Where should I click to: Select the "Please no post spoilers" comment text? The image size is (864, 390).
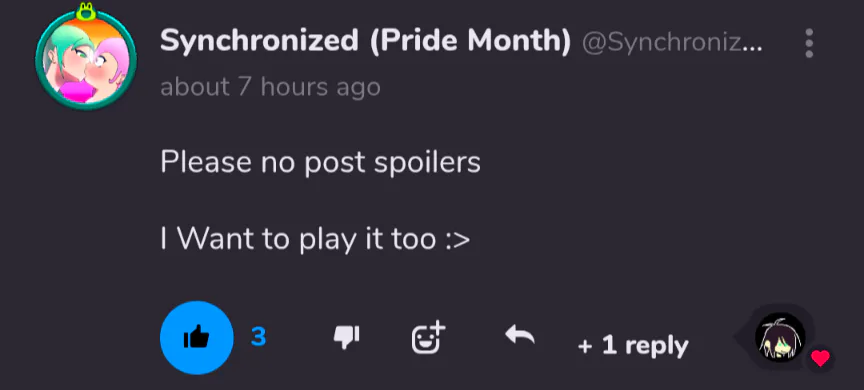(320, 162)
